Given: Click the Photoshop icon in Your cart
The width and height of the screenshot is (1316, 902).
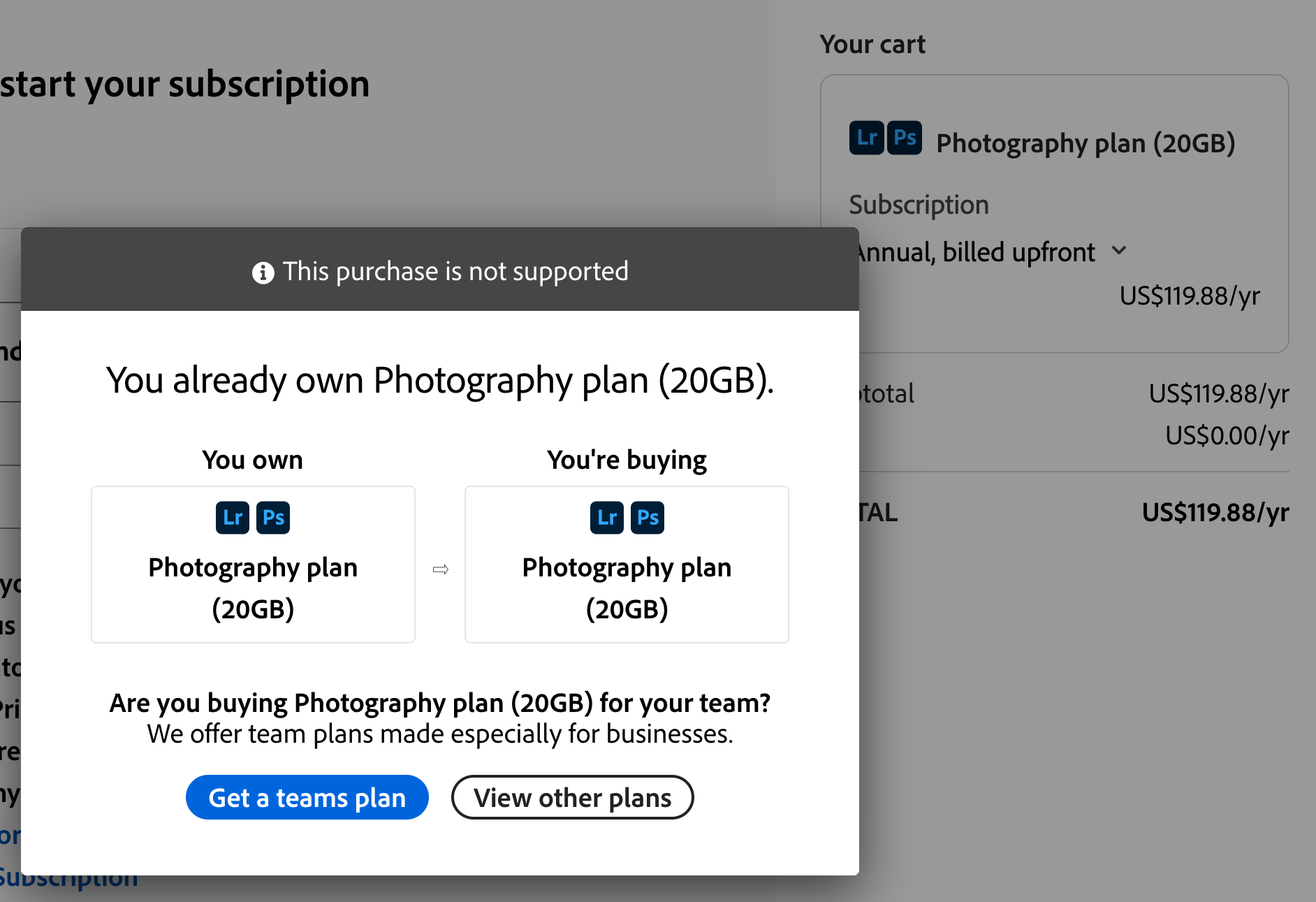Looking at the screenshot, I should (905, 138).
